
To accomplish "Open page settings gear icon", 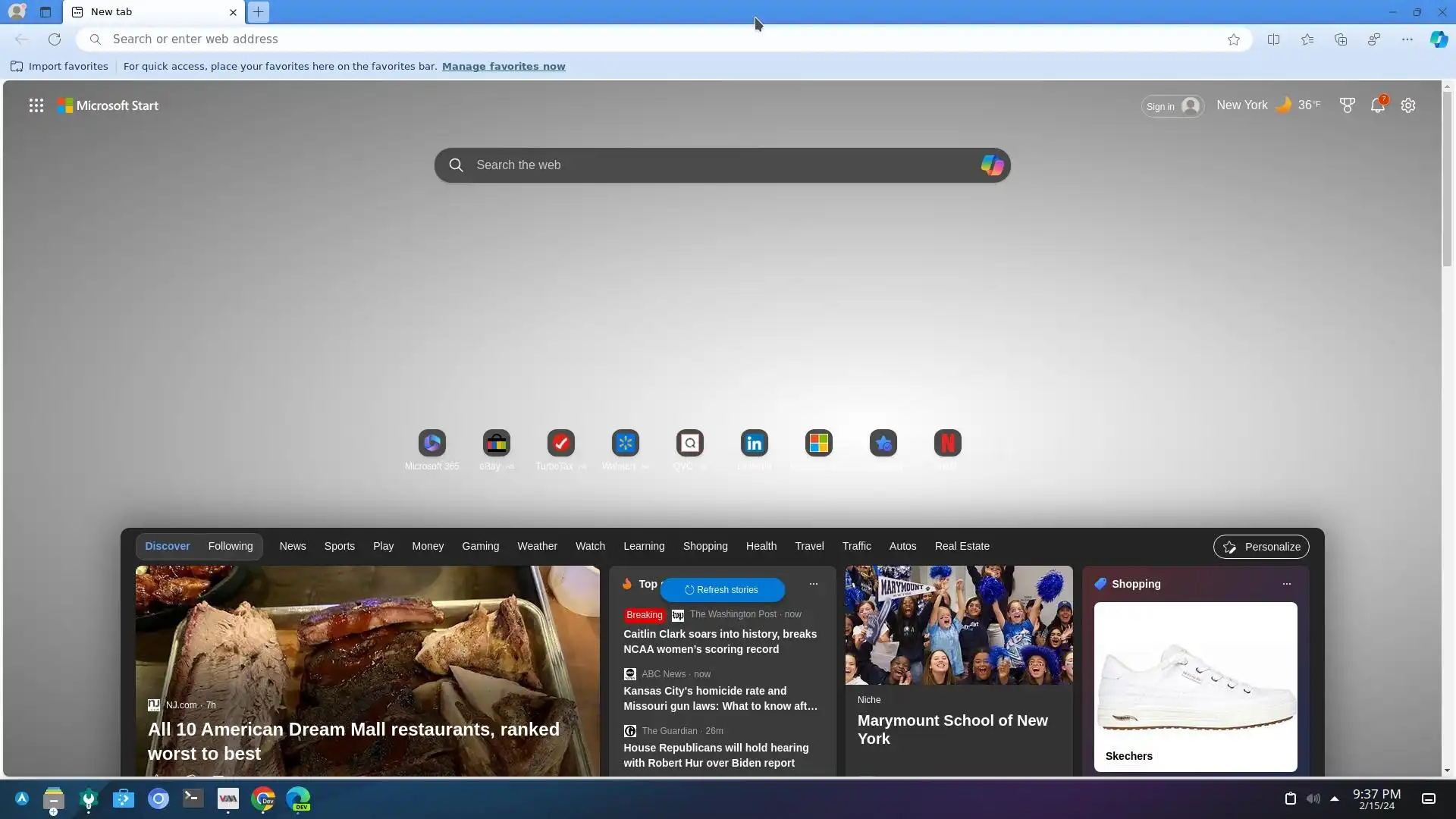I will coord(1408,106).
